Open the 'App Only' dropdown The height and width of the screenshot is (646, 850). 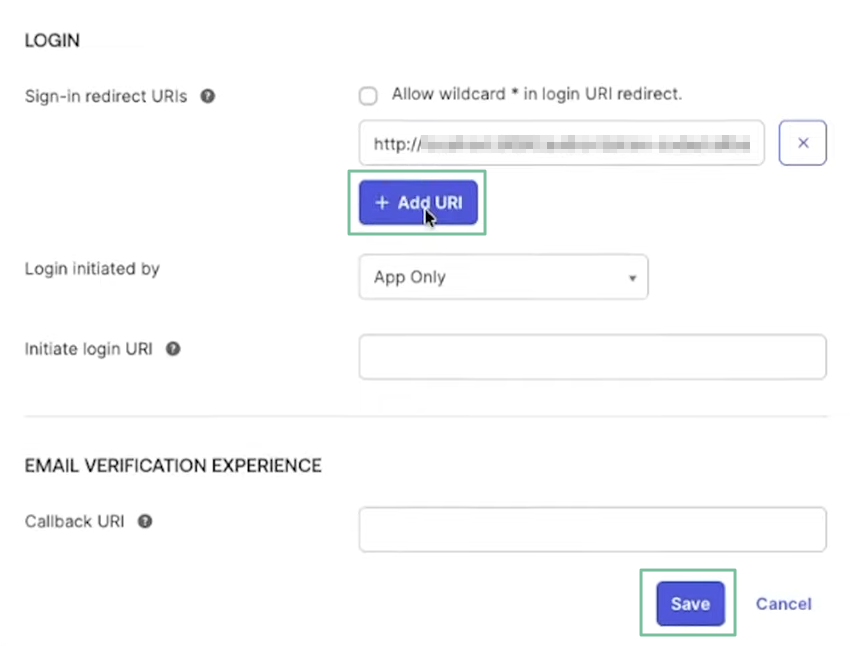pyautogui.click(x=502, y=277)
